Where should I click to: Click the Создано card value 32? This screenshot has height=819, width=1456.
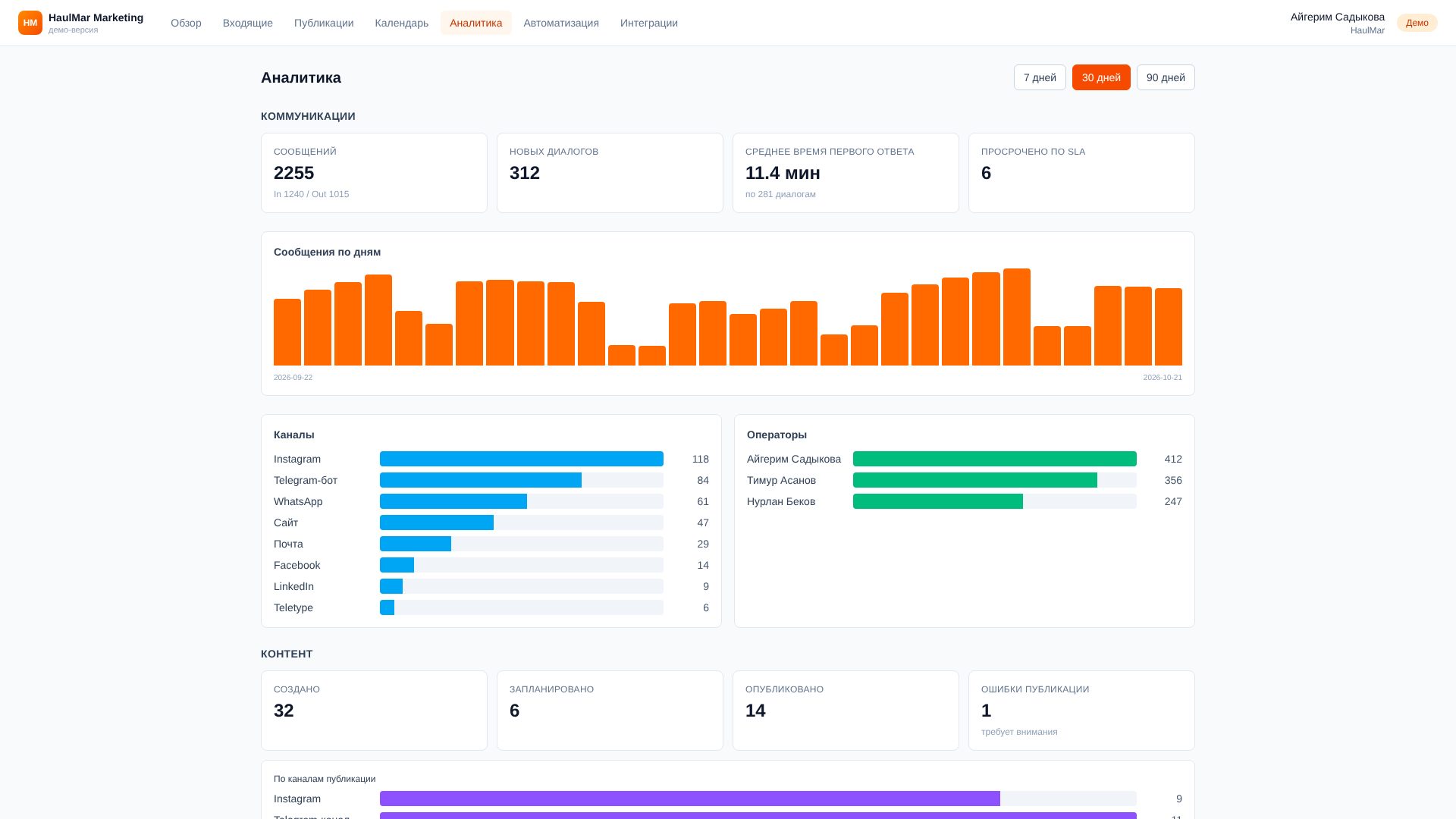tap(284, 711)
